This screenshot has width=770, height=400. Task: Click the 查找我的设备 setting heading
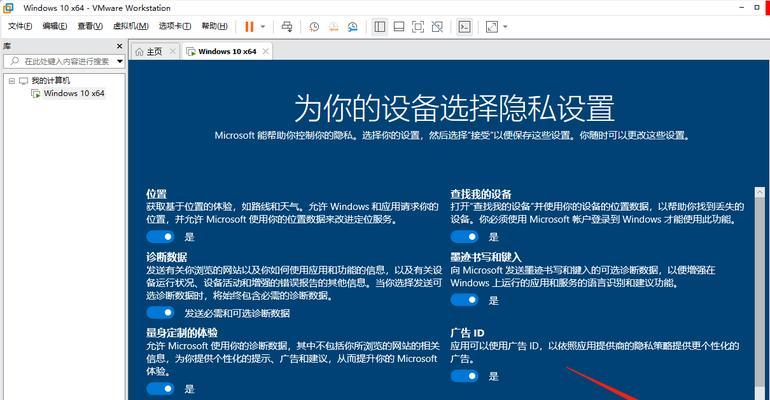481,194
